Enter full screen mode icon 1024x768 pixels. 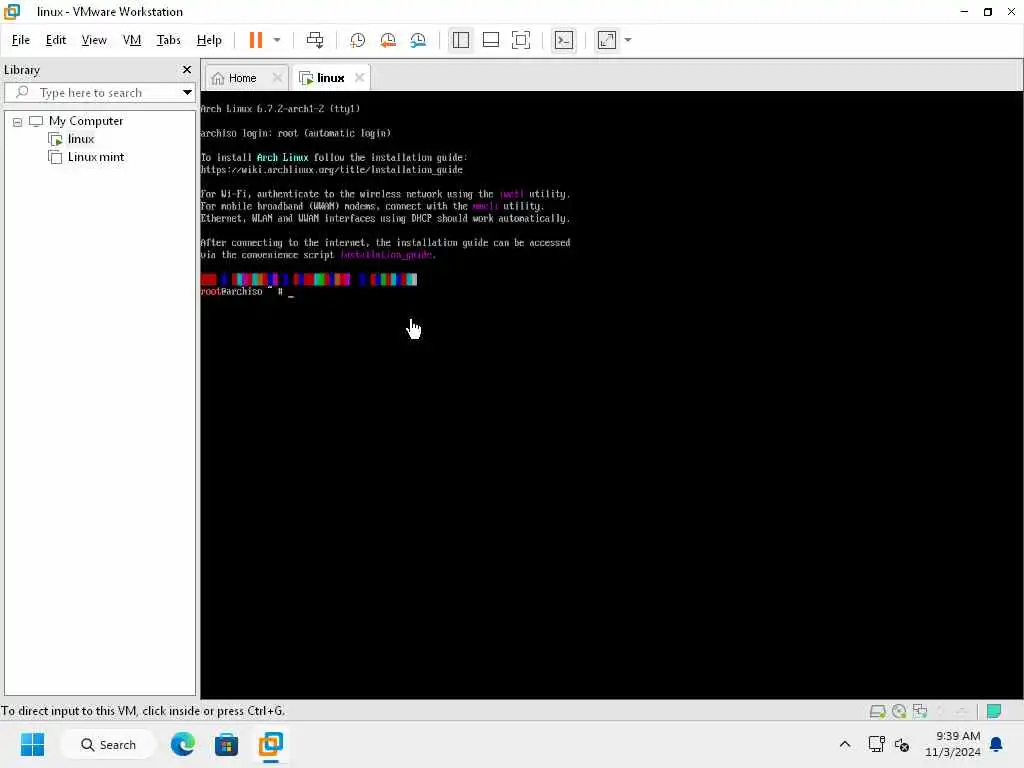point(521,40)
